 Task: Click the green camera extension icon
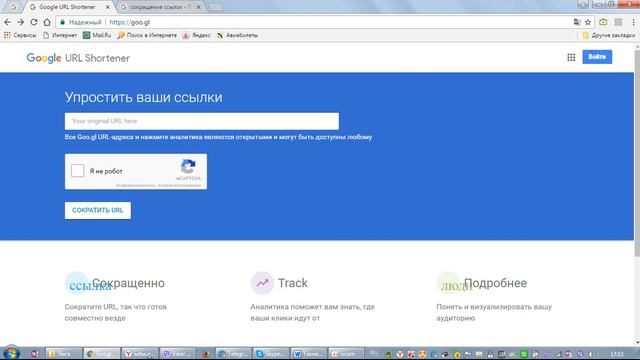click(603, 22)
